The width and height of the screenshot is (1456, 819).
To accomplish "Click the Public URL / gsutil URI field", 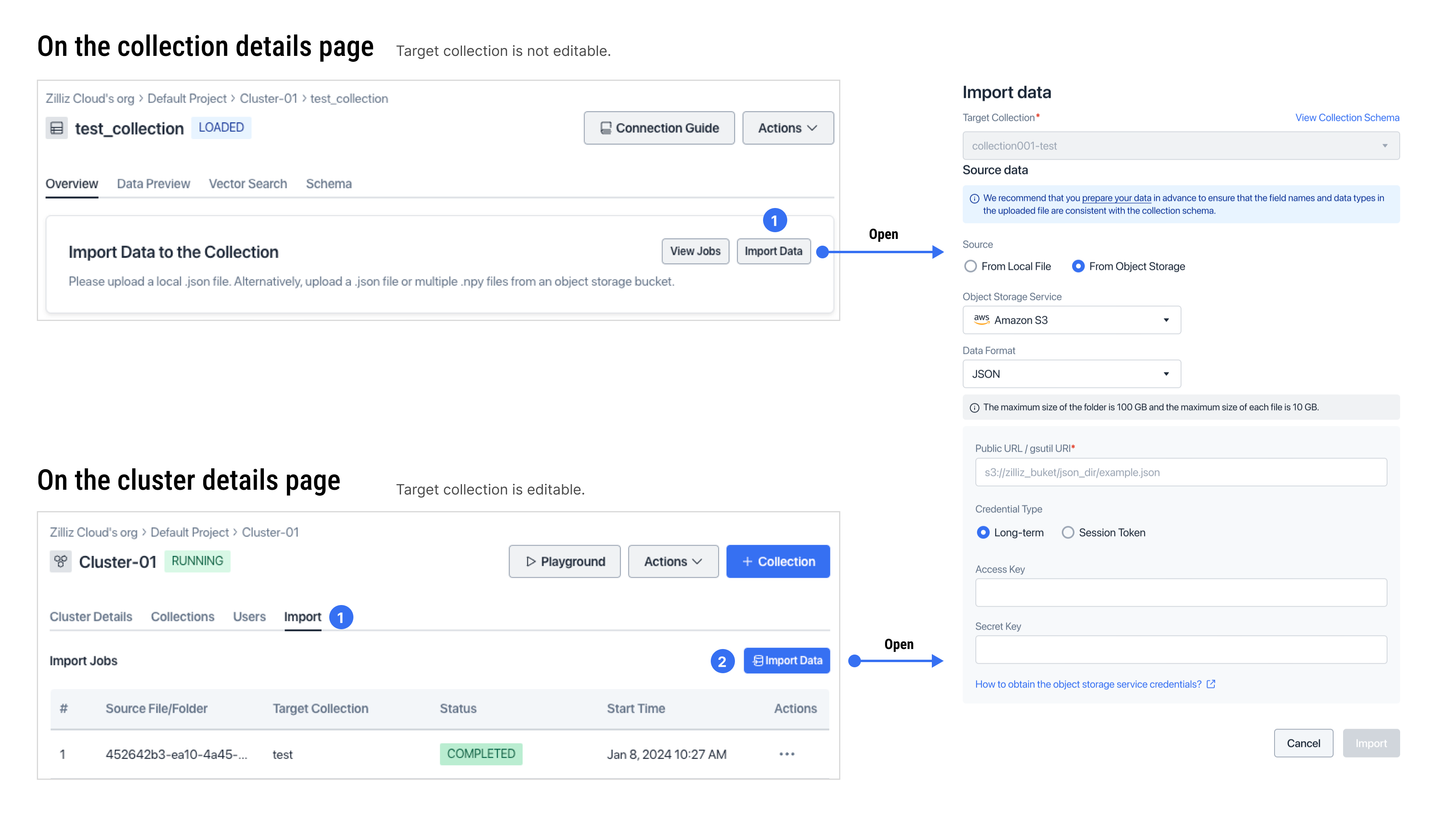I will (1181, 472).
